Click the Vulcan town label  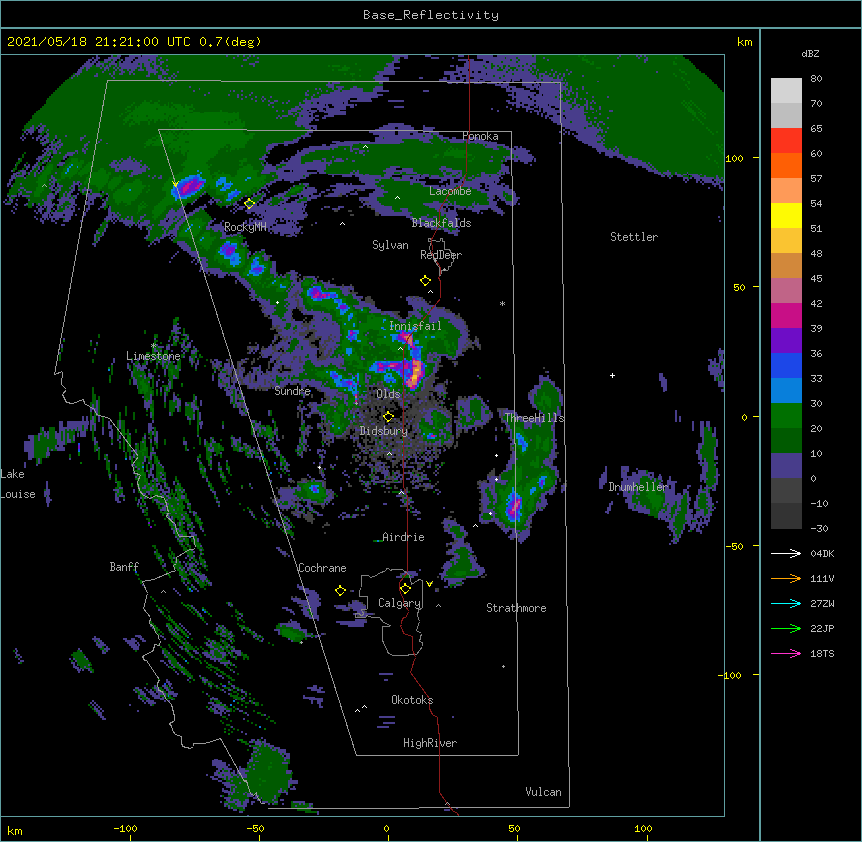[x=543, y=792]
